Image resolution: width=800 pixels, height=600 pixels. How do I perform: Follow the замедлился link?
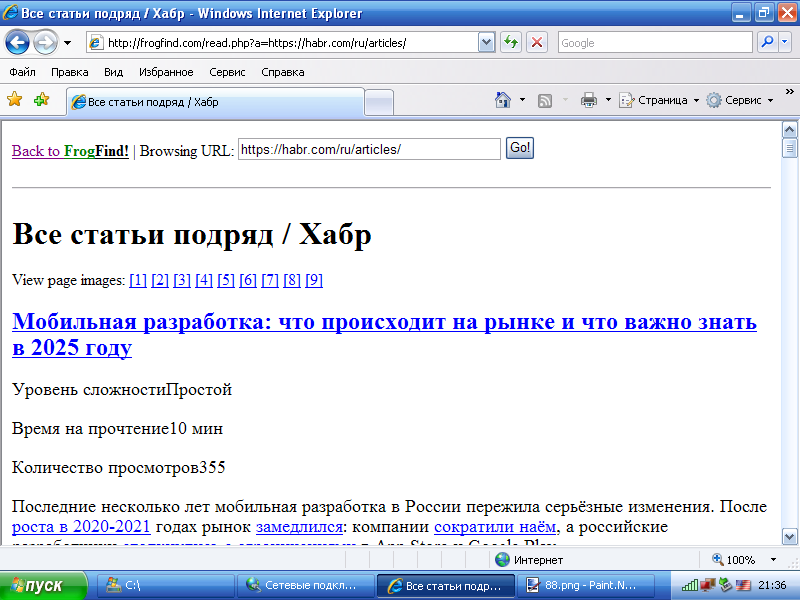[x=299, y=527]
